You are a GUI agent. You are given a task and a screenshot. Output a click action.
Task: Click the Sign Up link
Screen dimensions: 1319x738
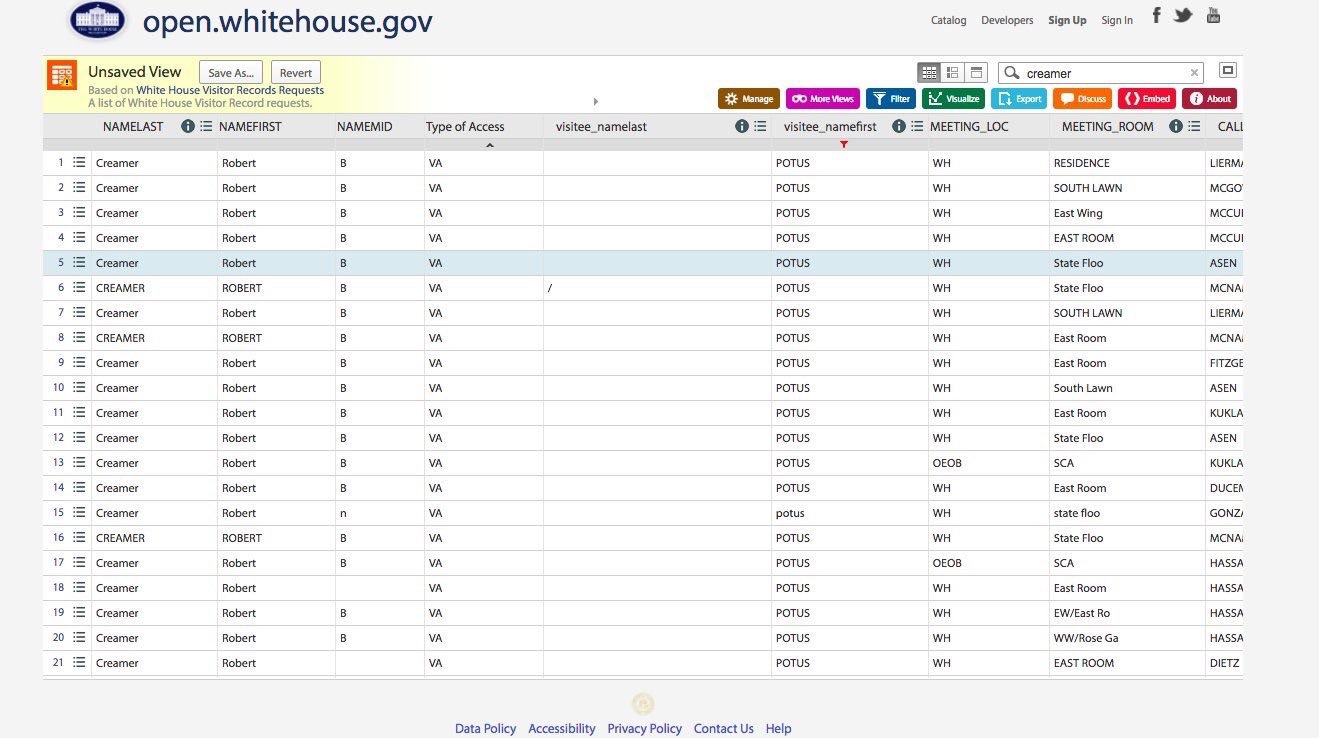1067,20
